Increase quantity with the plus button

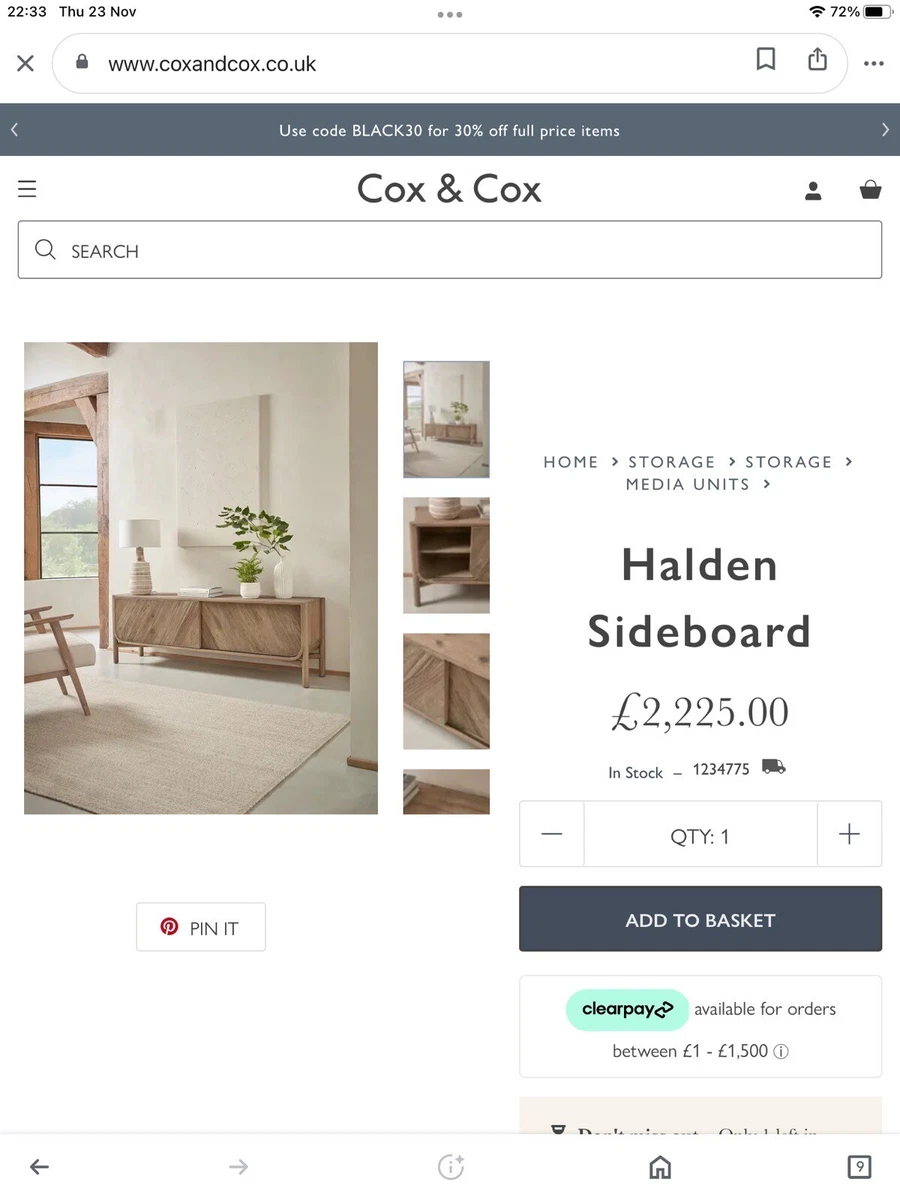click(849, 834)
